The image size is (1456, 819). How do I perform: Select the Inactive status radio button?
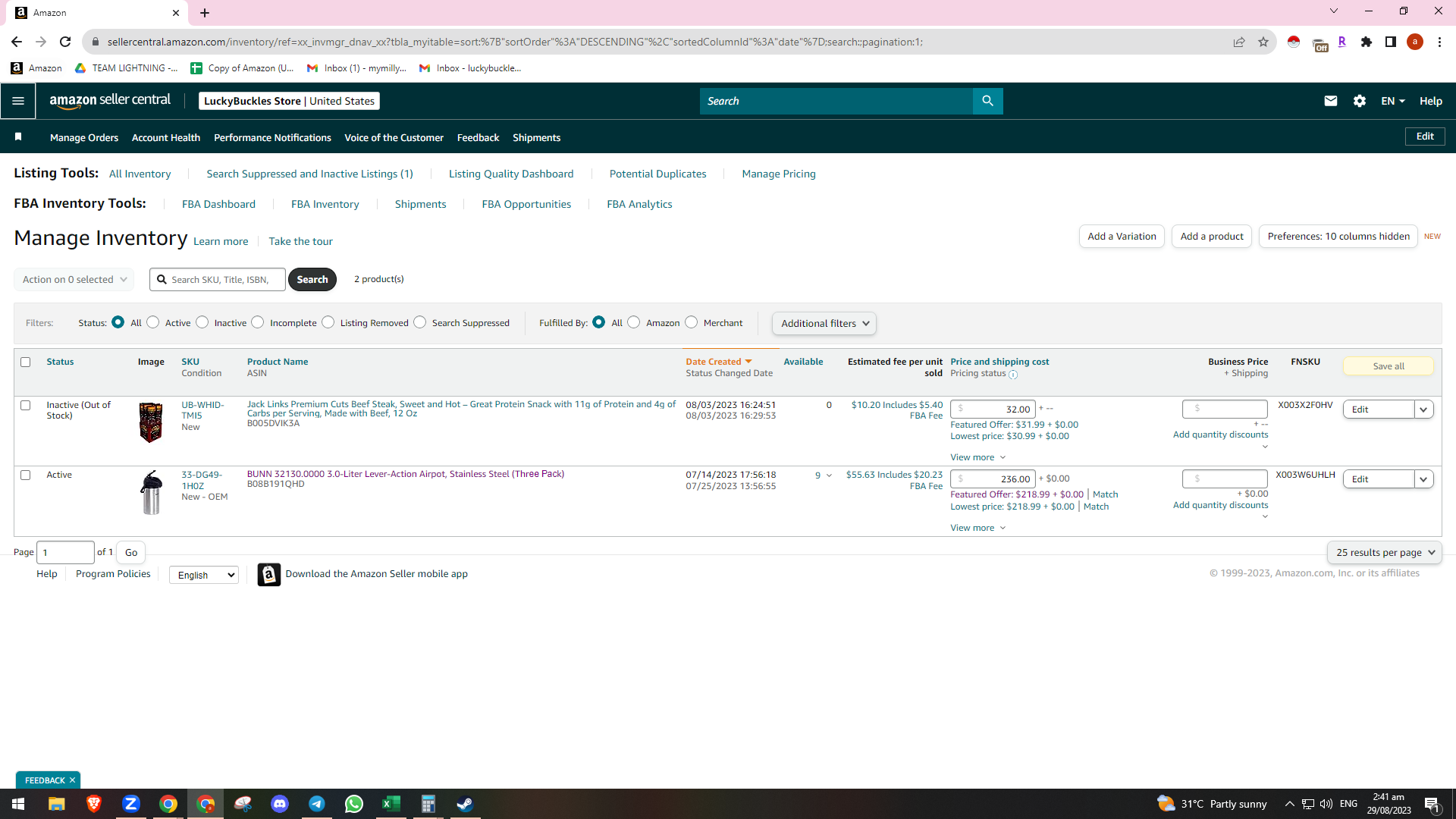(202, 322)
